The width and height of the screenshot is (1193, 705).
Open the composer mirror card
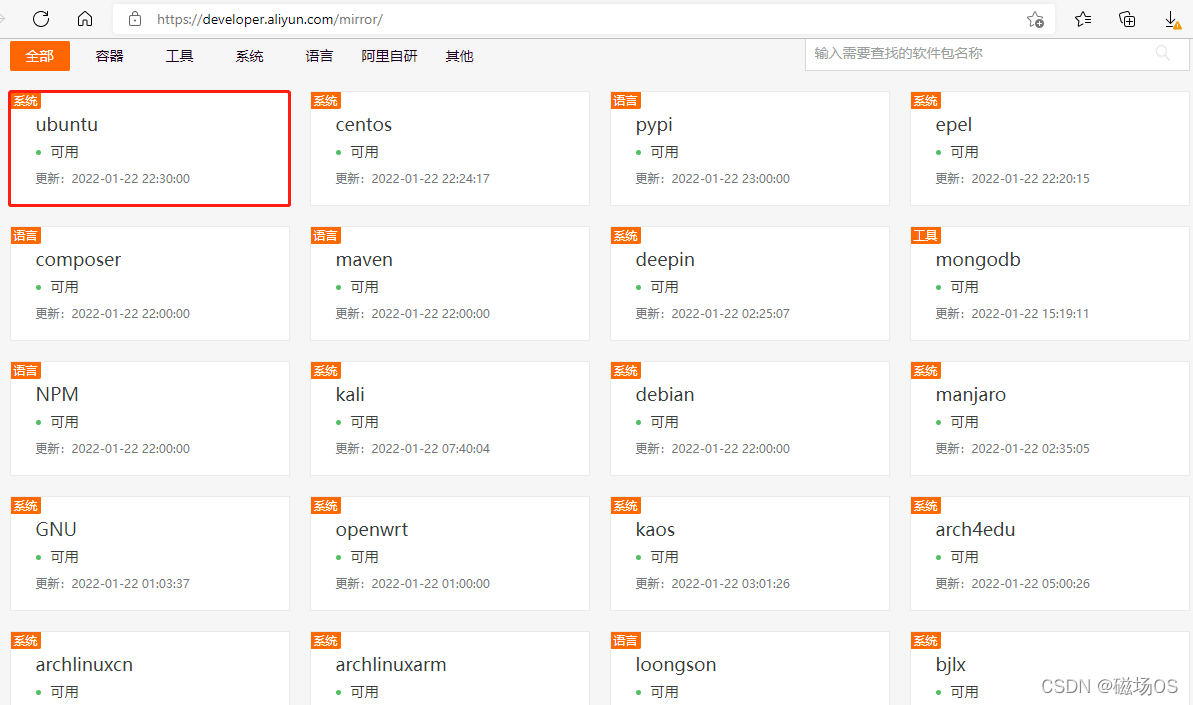tap(150, 284)
